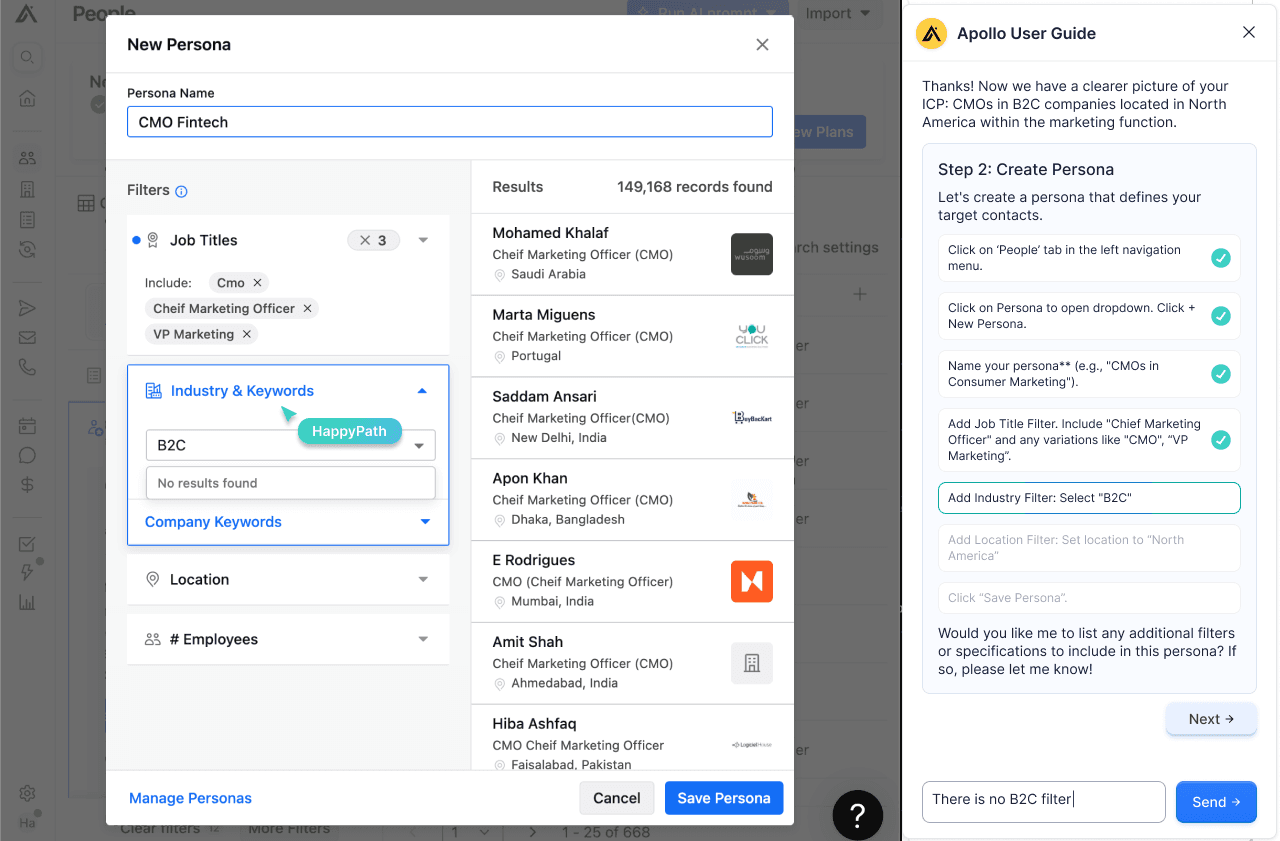Screen dimensions: 1280x841
Task: Click the Filters info icon
Action: point(181,191)
